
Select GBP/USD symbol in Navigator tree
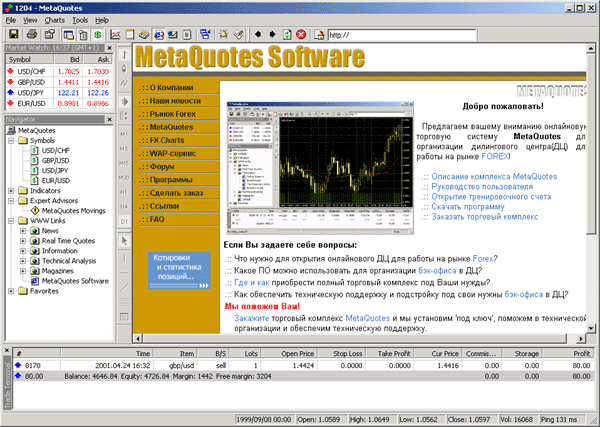click(55, 160)
